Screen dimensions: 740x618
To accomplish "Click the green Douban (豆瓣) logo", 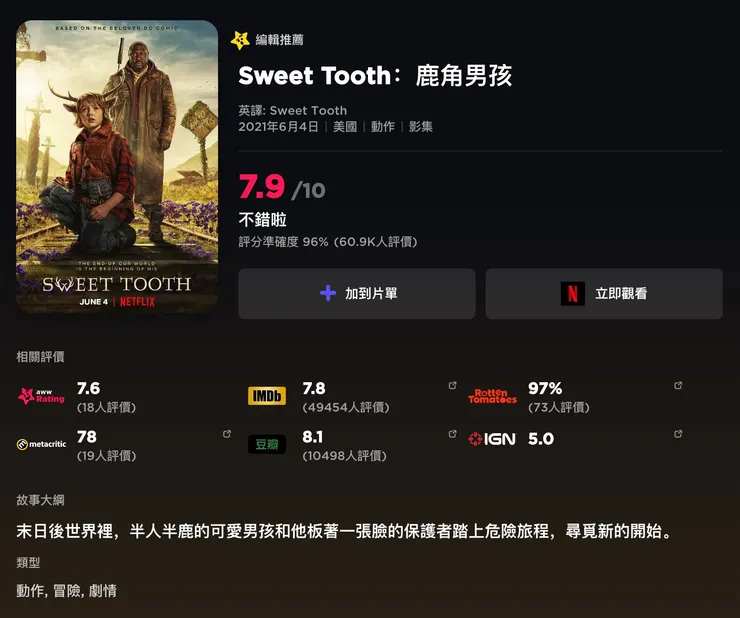I will pos(266,444).
